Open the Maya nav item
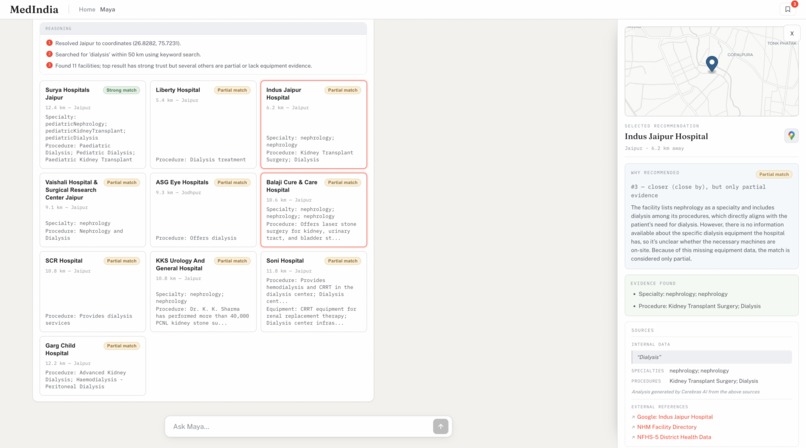 [x=107, y=9]
